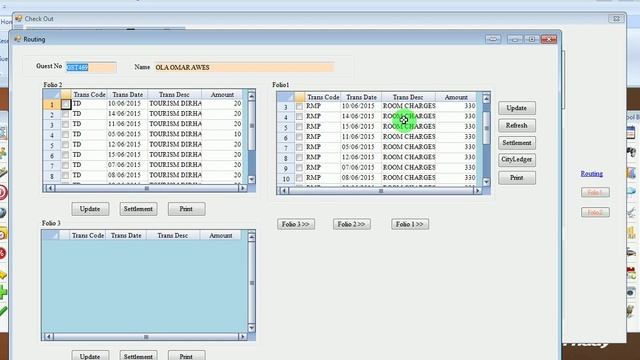This screenshot has width=640, height=360.
Task: Click the red percent icon in left sidebar
Action: pyautogui.click(x=2, y=253)
